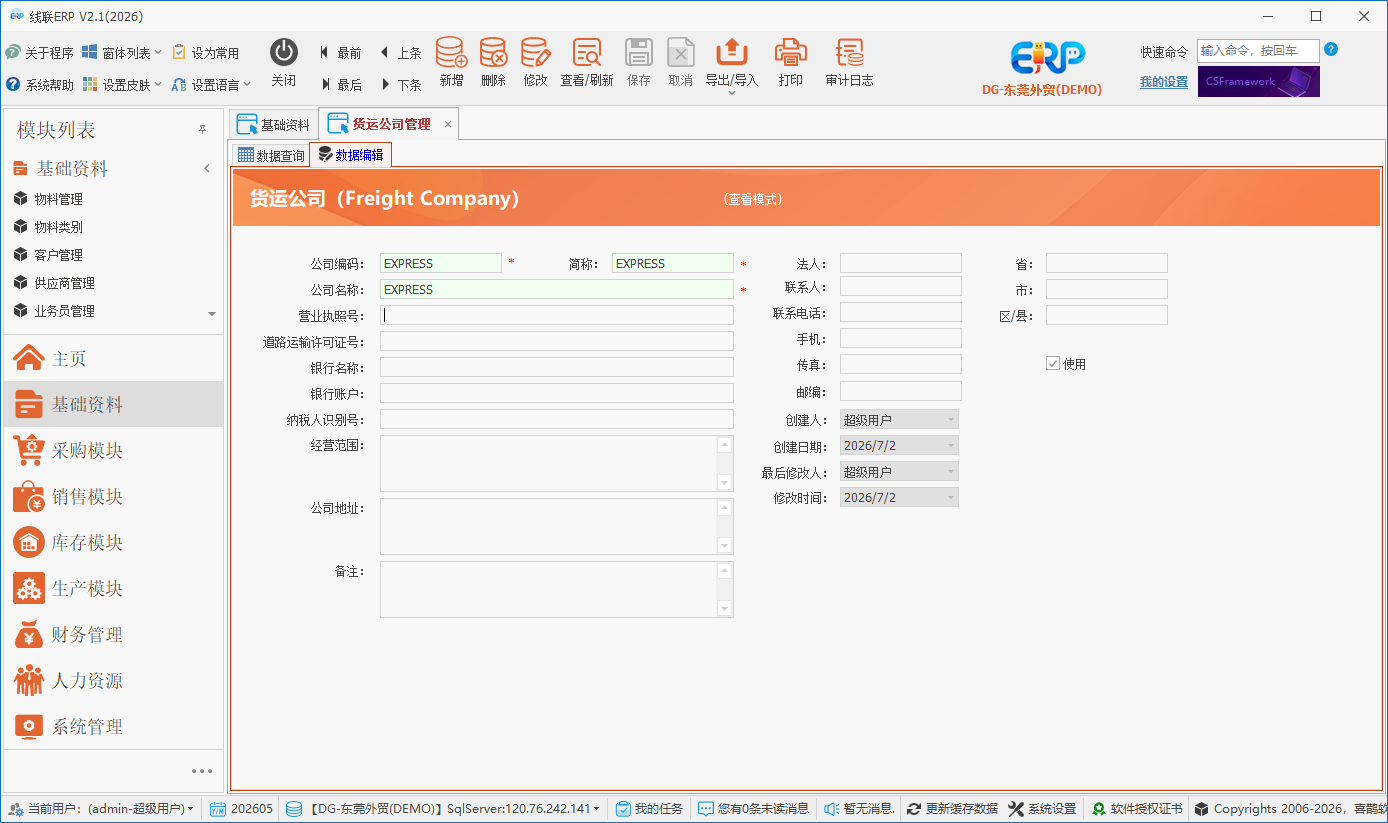Click the 营业执照号 input field
Screen dimensions: 1388x823
coord(557,315)
